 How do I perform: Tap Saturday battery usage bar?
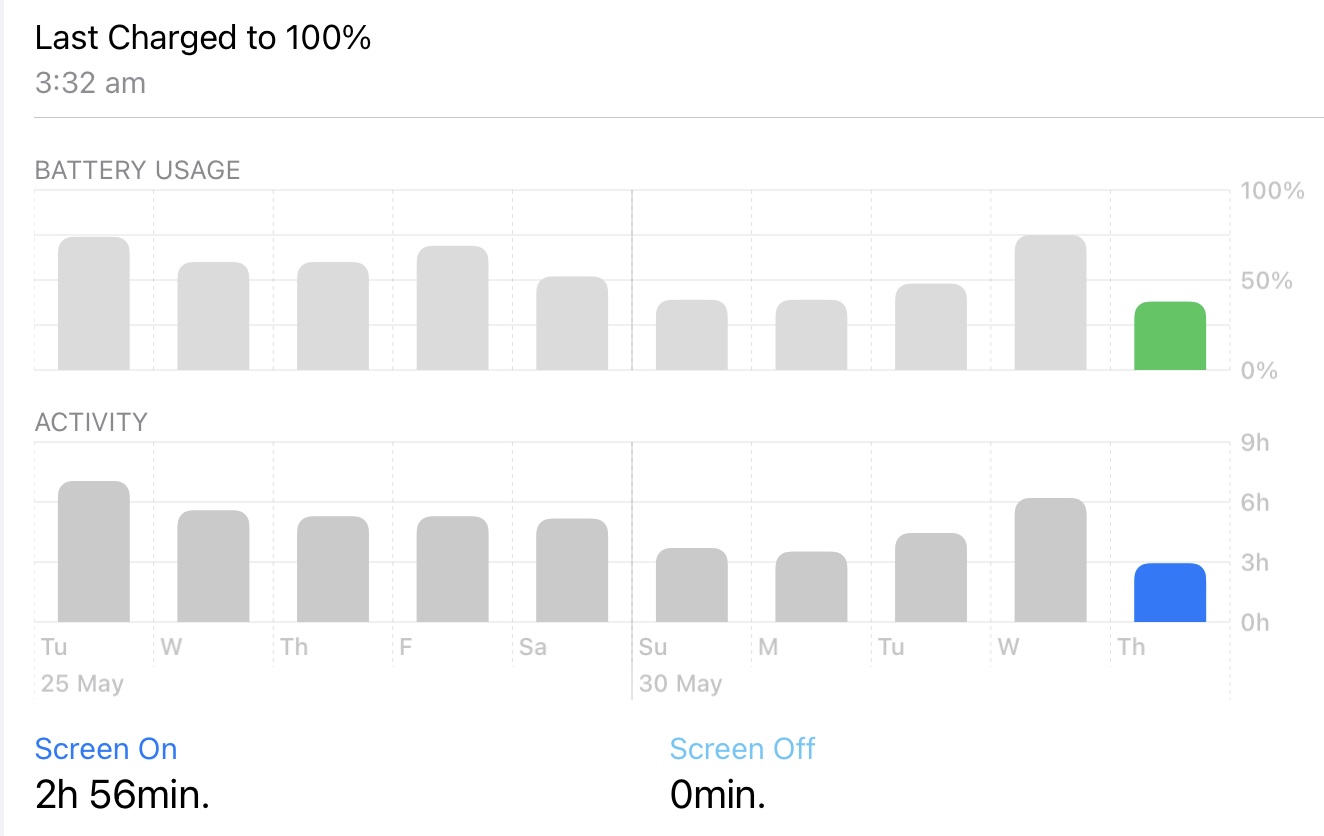coord(572,323)
